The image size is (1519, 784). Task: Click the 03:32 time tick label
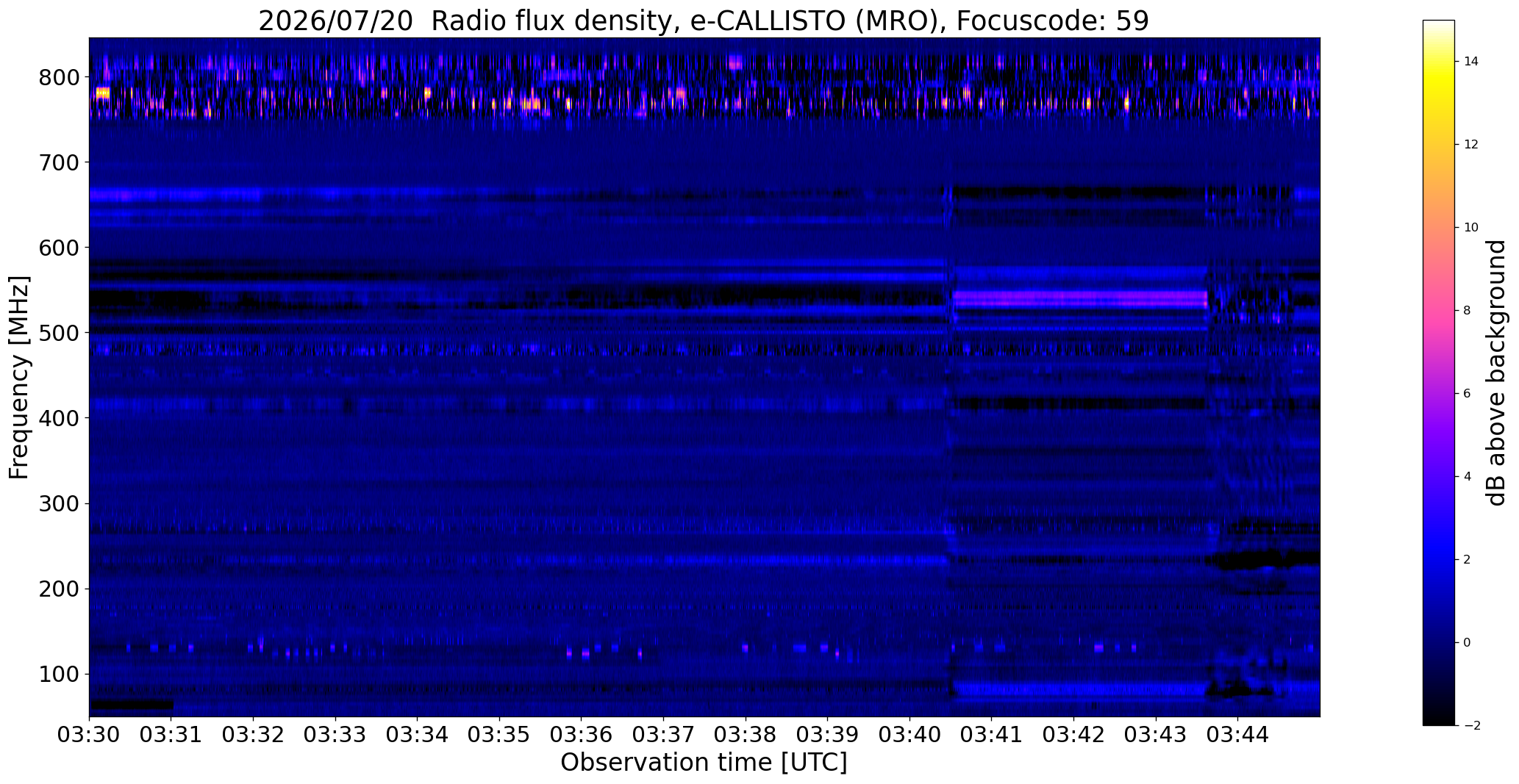[254, 735]
